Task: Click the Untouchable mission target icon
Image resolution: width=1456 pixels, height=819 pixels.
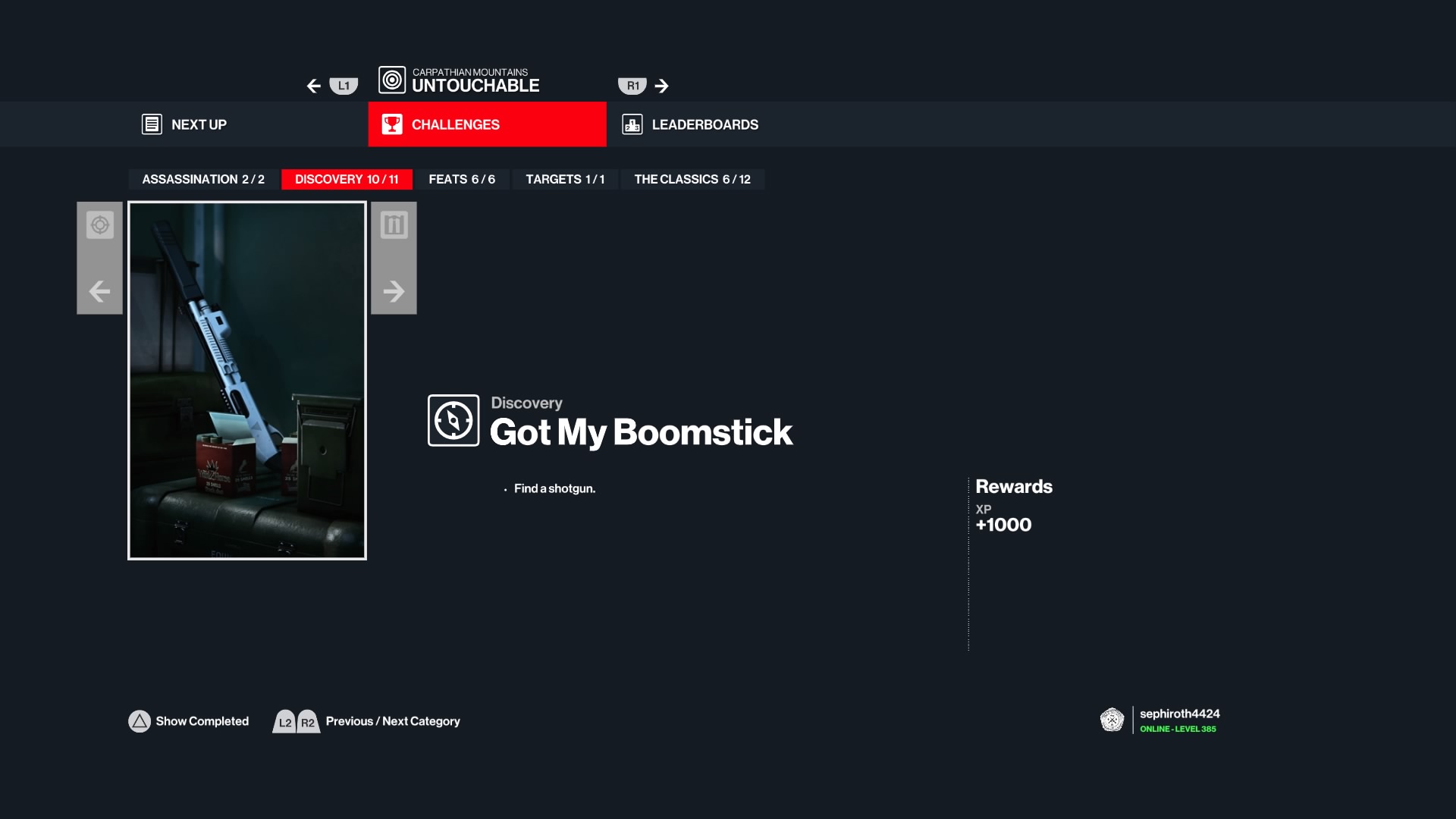Action: coord(392,80)
